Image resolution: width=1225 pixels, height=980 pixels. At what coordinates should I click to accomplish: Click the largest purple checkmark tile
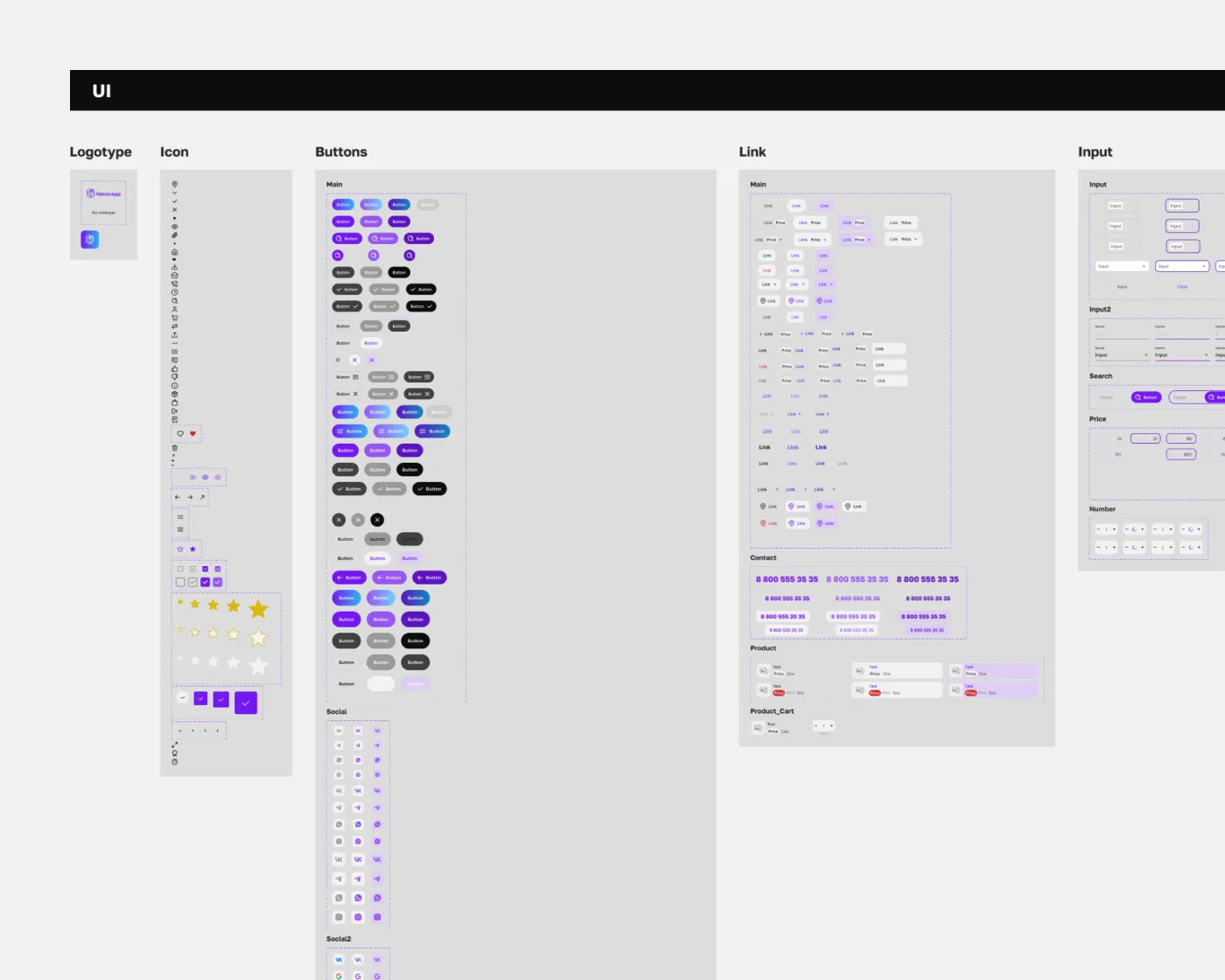tap(246, 703)
